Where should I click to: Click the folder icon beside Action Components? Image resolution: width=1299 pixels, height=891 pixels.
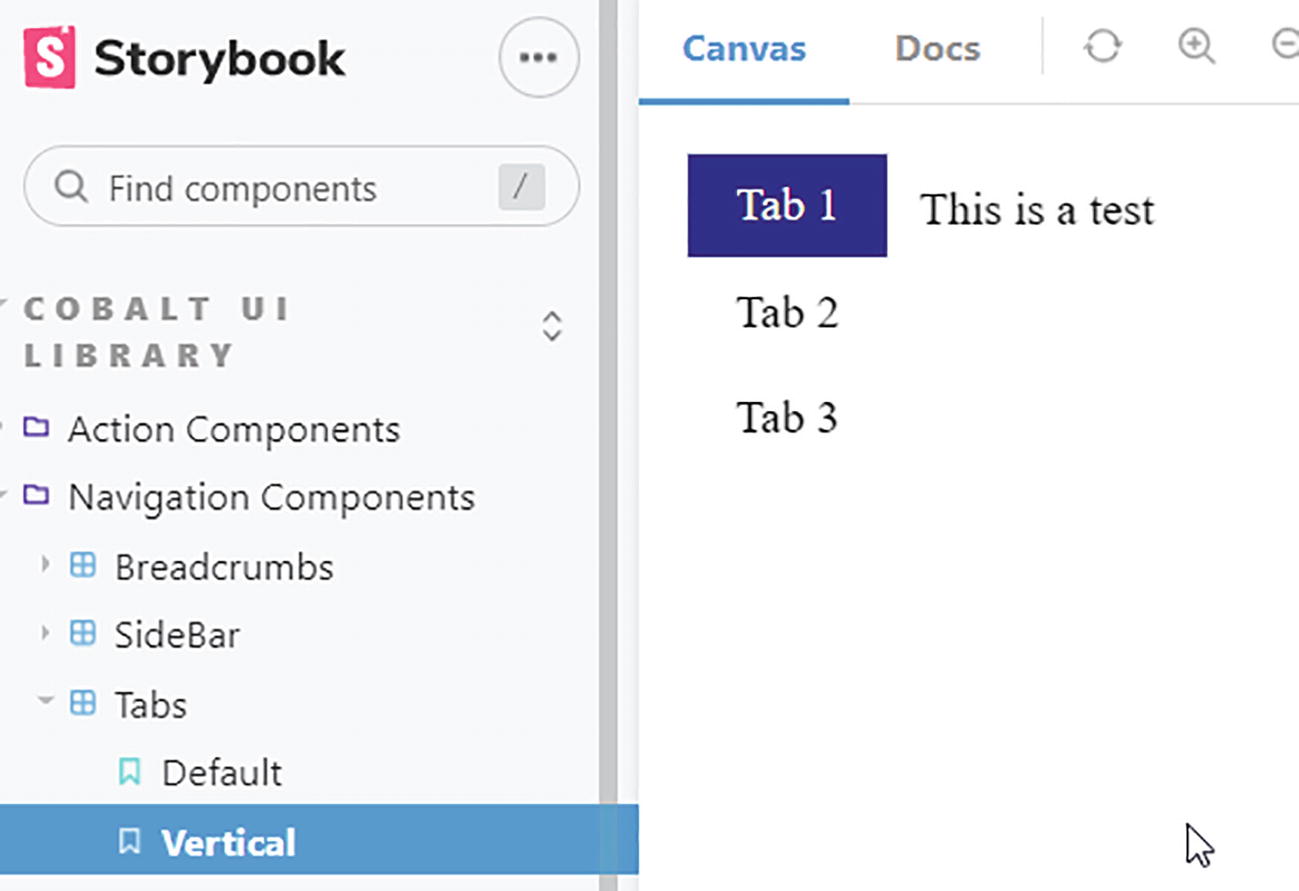pyautogui.click(x=36, y=429)
